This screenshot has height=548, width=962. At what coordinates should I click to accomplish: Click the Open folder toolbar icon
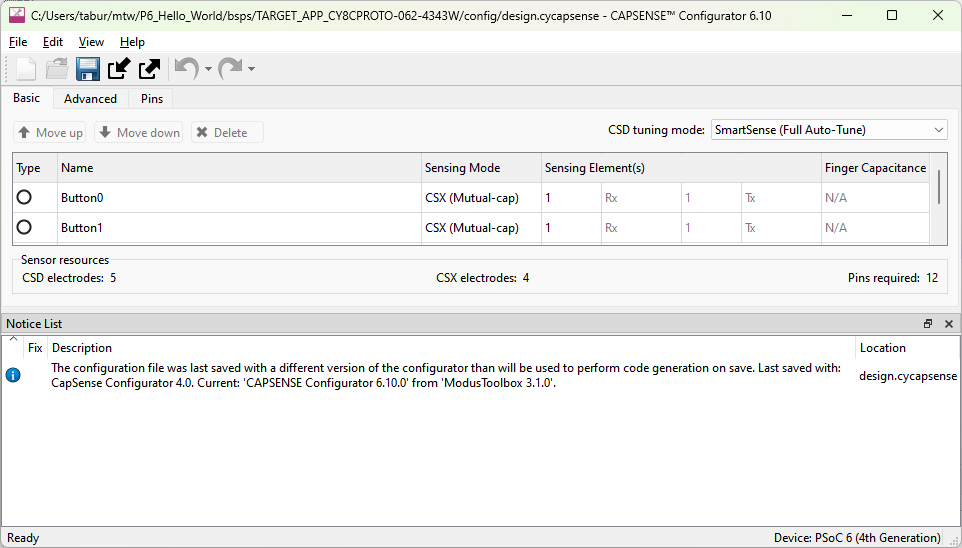click(57, 69)
